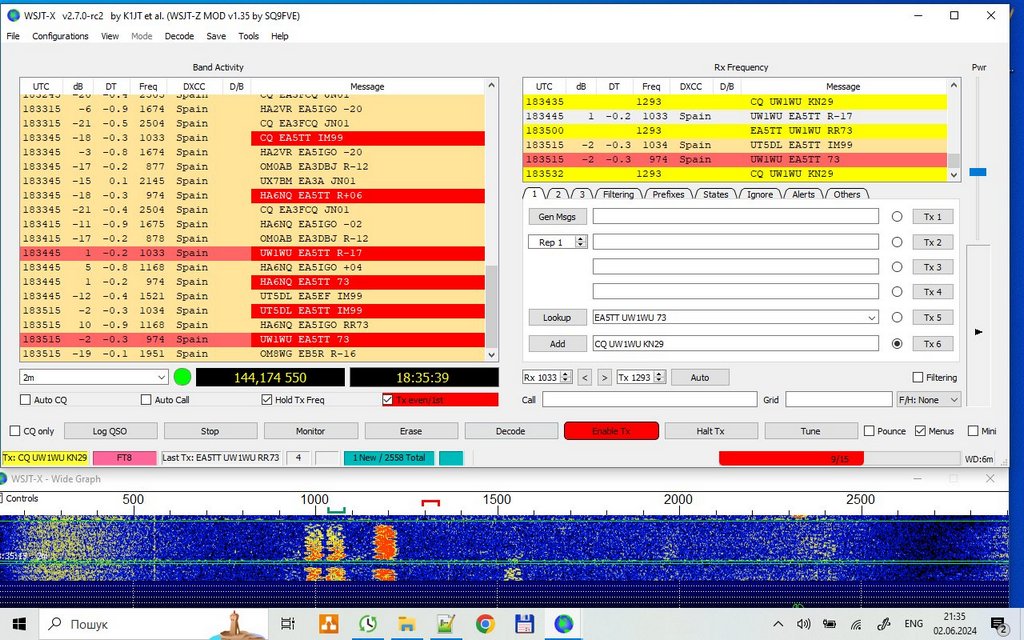This screenshot has height=640, width=1024.
Task: Click Rx Frequency scroll down arrow
Action: [x=954, y=174]
